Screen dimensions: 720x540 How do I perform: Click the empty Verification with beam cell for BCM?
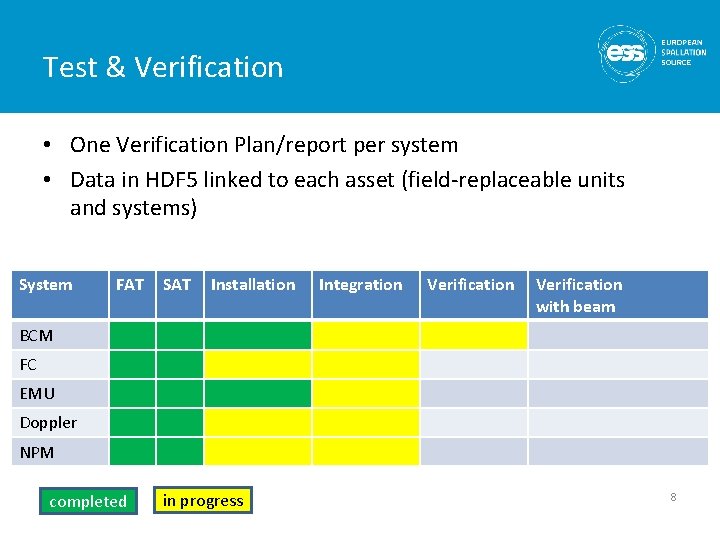(618, 335)
